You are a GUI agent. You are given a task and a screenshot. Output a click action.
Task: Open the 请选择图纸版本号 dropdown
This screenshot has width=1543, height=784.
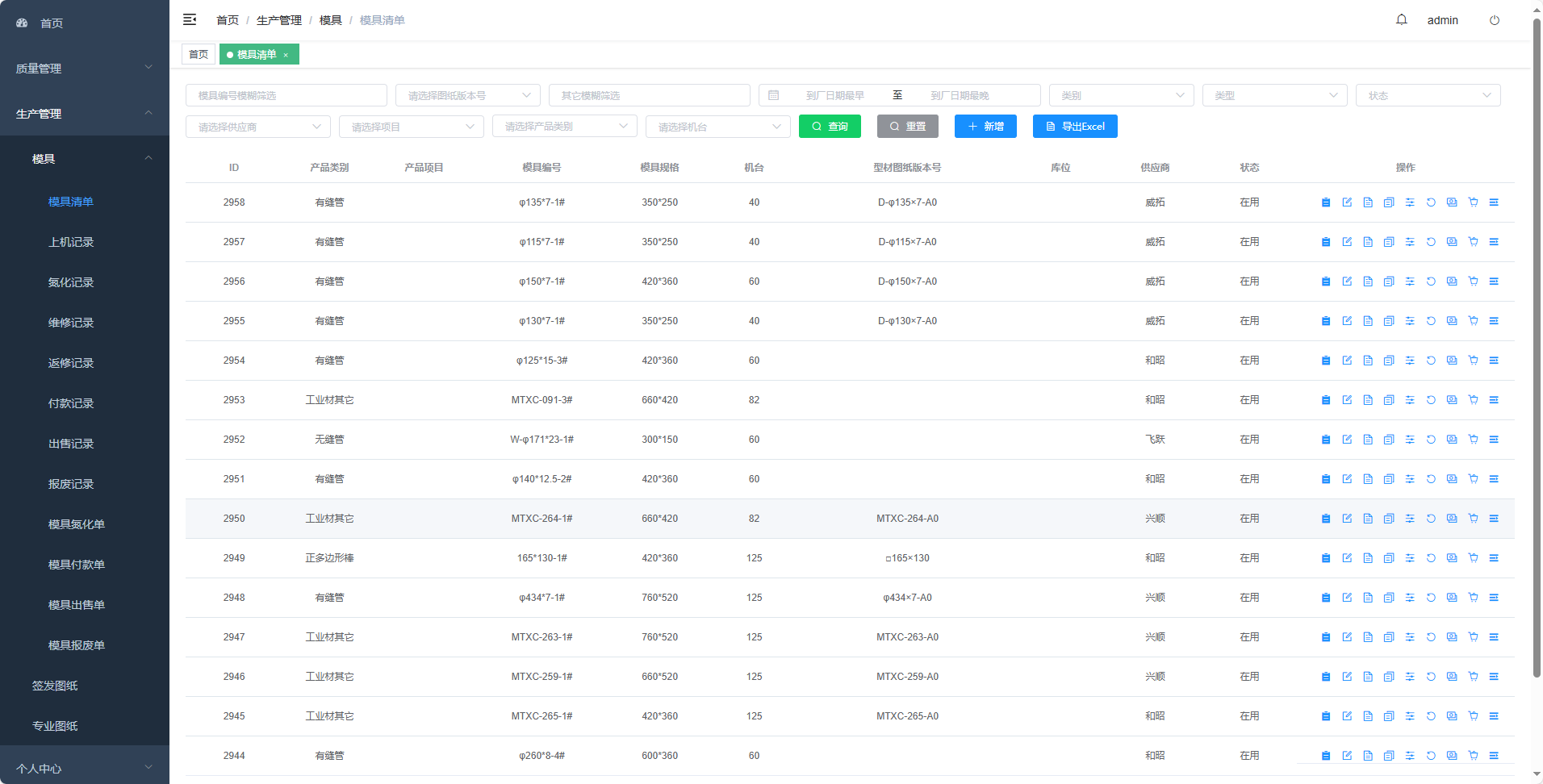(467, 95)
